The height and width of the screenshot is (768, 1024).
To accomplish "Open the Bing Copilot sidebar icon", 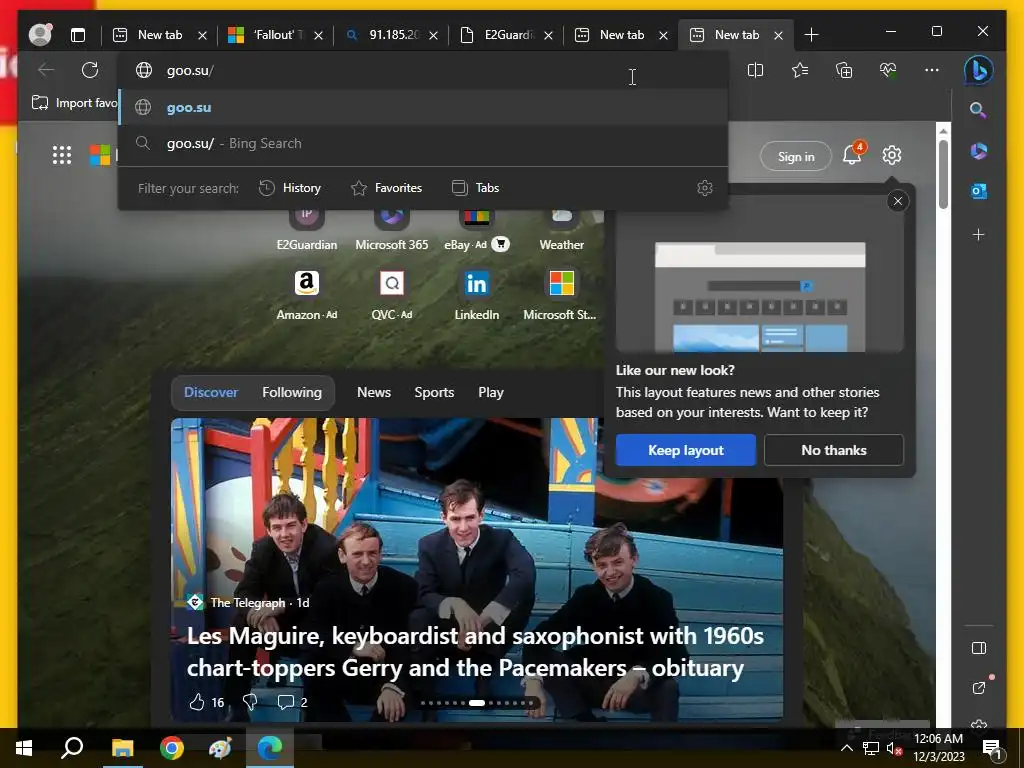I will click(978, 70).
